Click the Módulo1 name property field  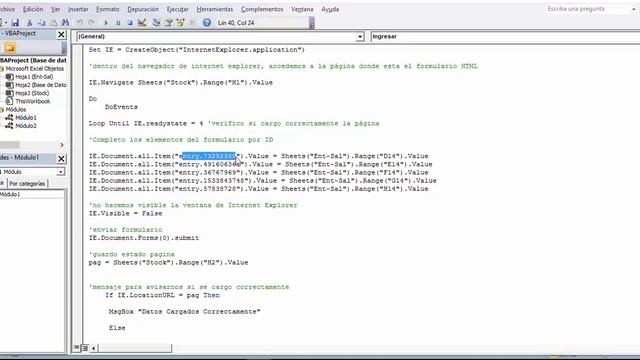pyautogui.click(x=32, y=194)
